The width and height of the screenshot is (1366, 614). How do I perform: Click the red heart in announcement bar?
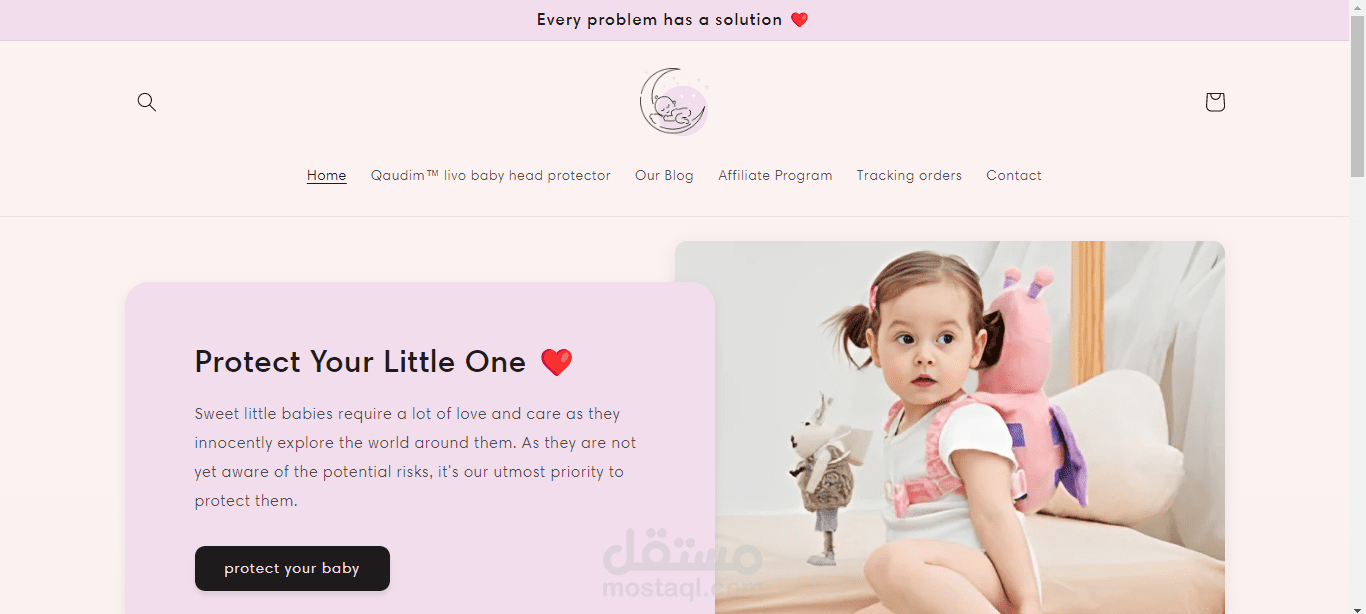[x=799, y=20]
